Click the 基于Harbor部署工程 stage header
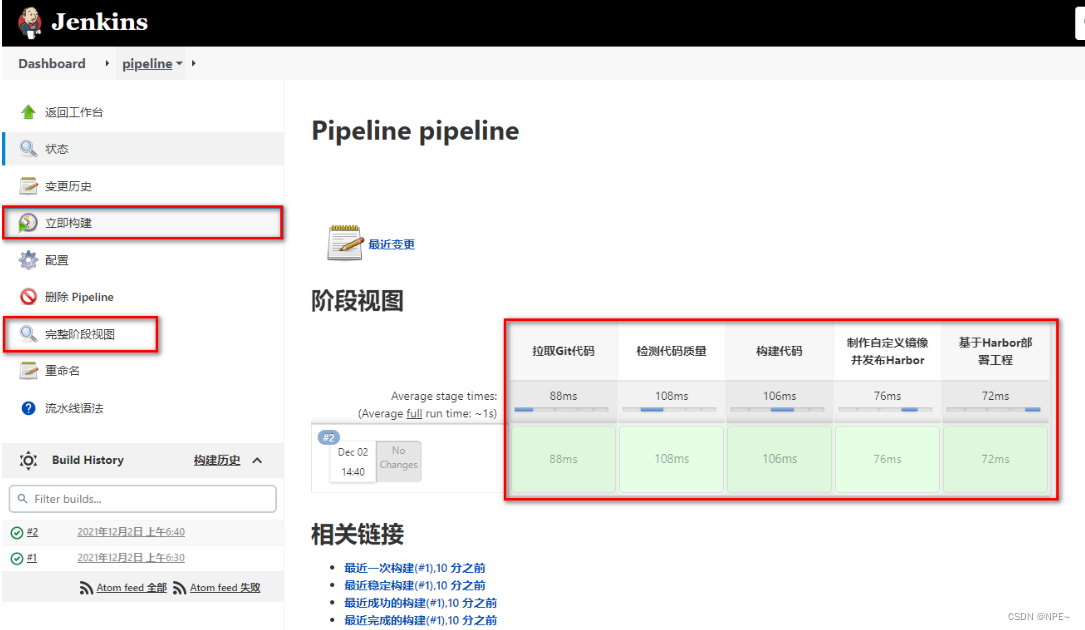This screenshot has height=630, width=1085. tap(995, 351)
